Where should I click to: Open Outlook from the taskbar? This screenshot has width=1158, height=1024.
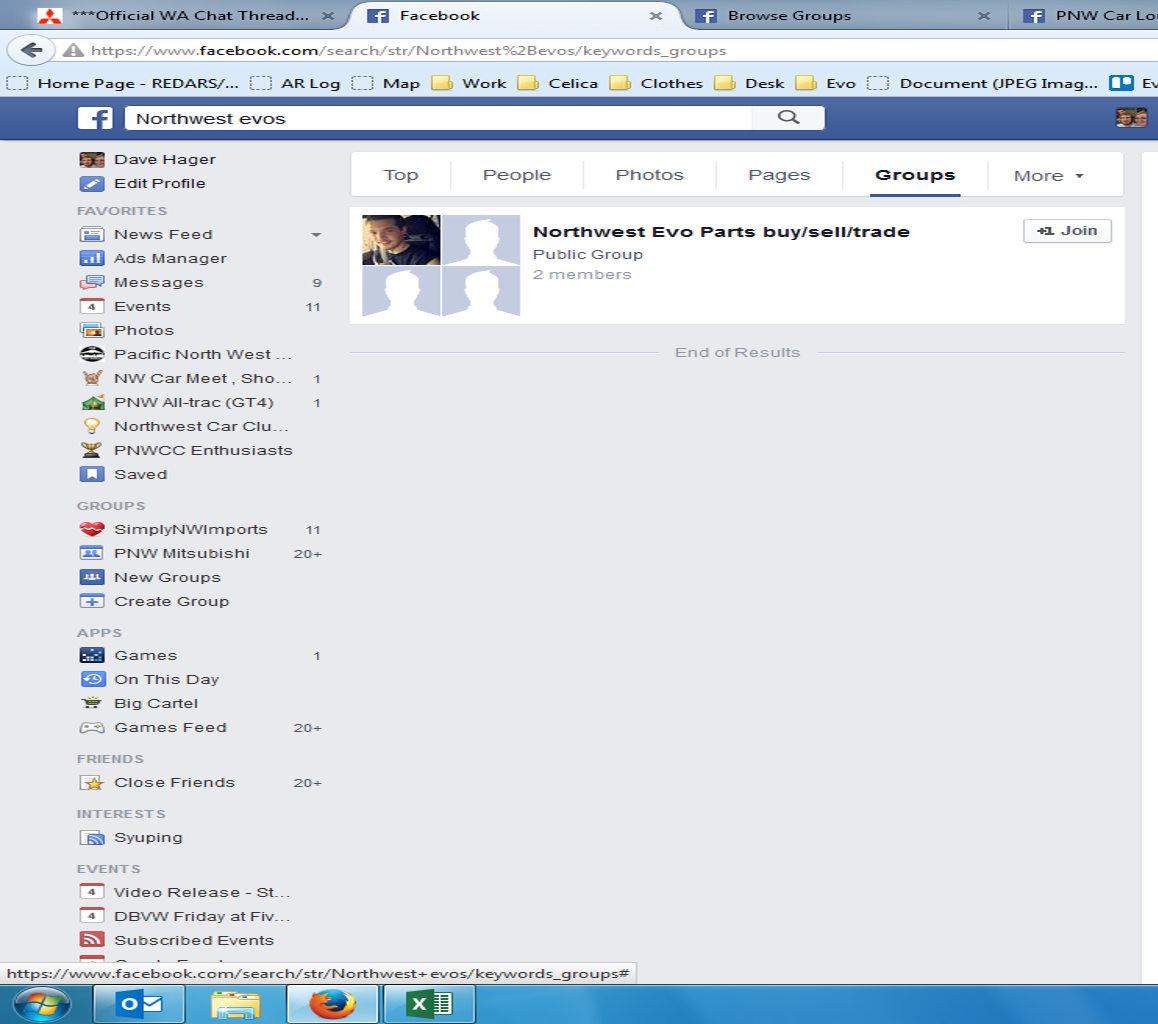pos(139,1003)
